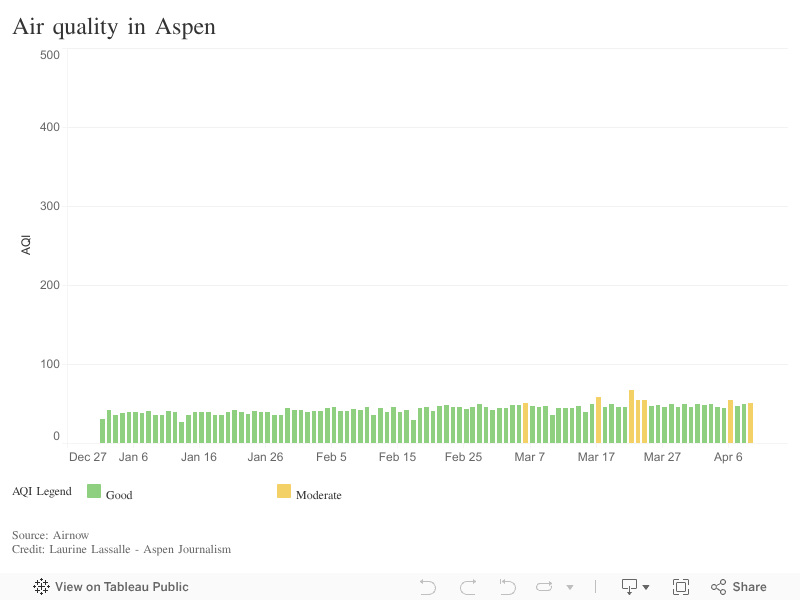Click the tallest yellow bar after Mar 17

point(632,416)
